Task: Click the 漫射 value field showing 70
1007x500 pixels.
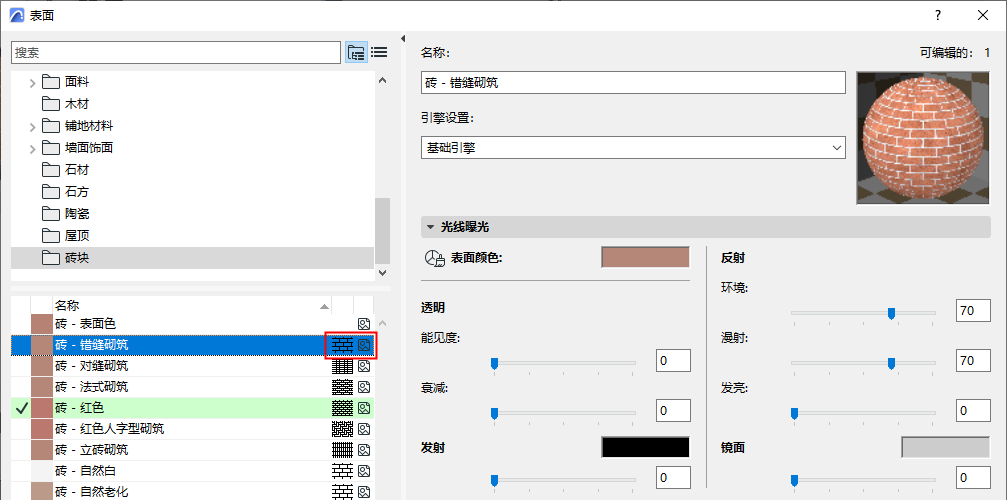Action: tap(973, 361)
